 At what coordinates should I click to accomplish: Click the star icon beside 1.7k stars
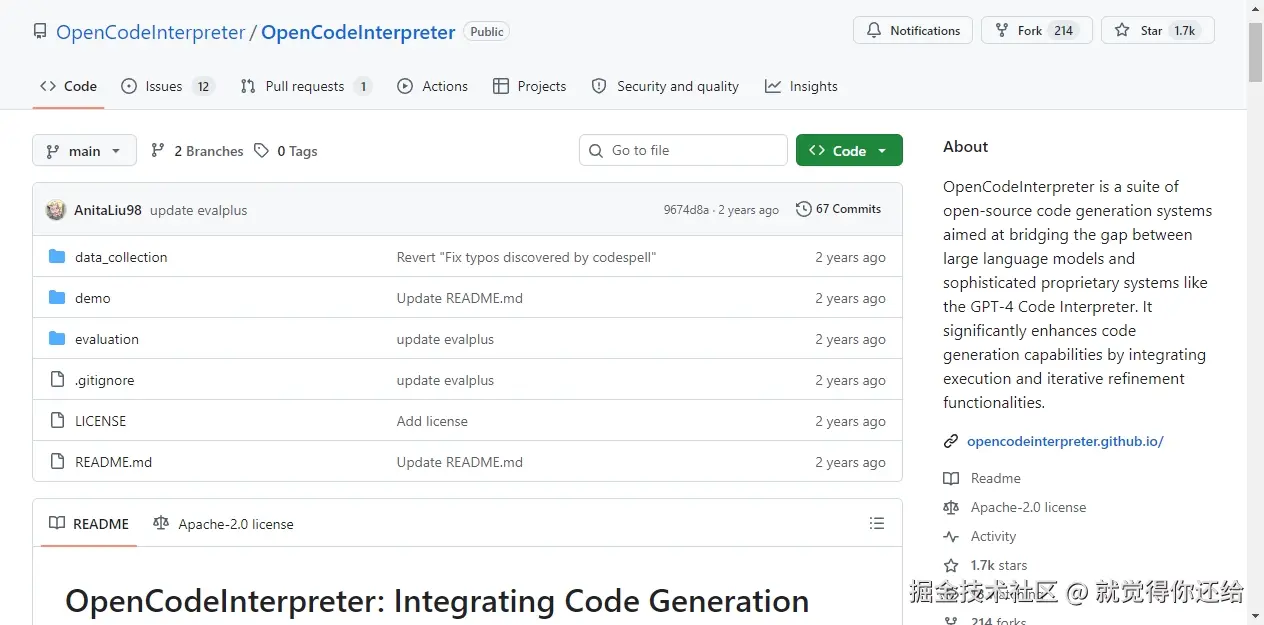coord(951,565)
